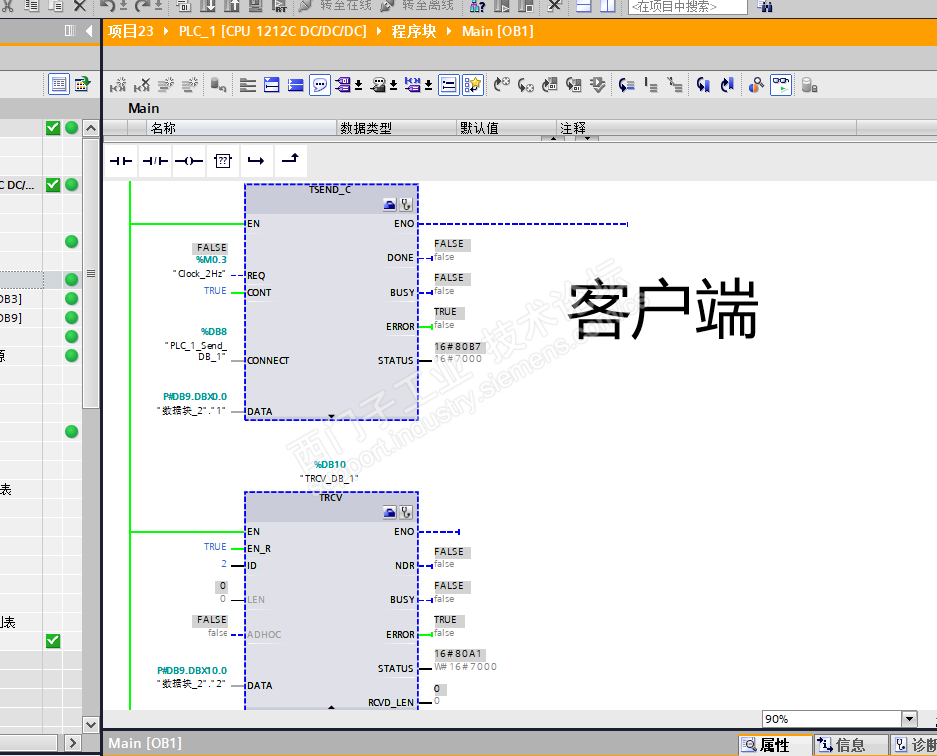
Task: Select the 默认值 column header
Action: (x=506, y=128)
